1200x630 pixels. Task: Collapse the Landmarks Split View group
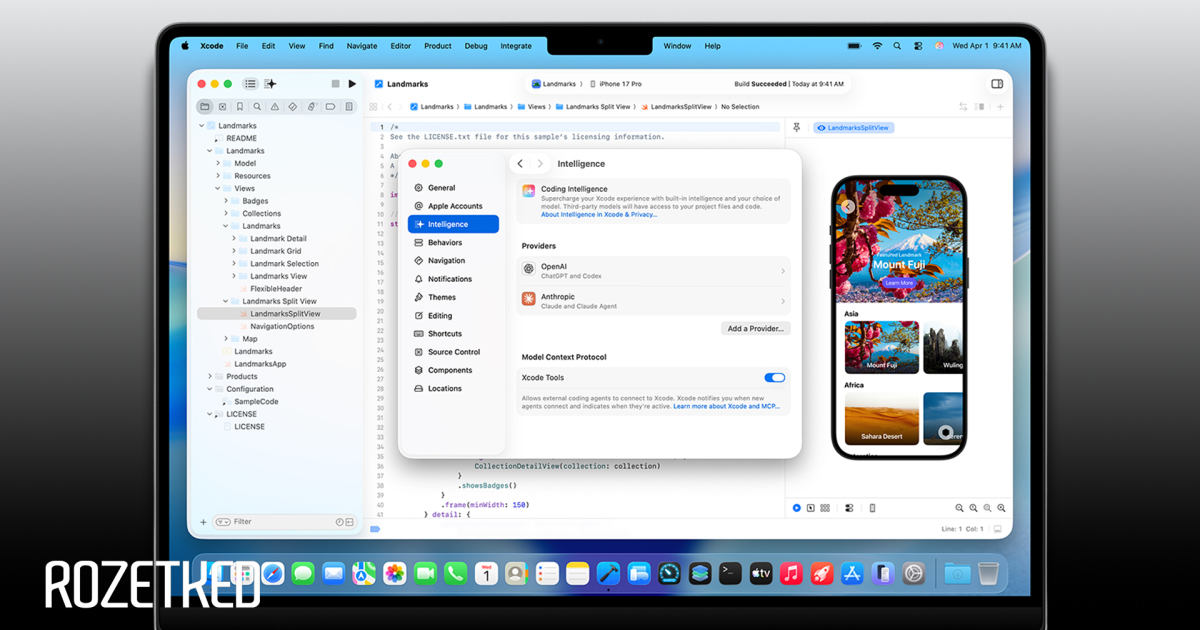226,301
